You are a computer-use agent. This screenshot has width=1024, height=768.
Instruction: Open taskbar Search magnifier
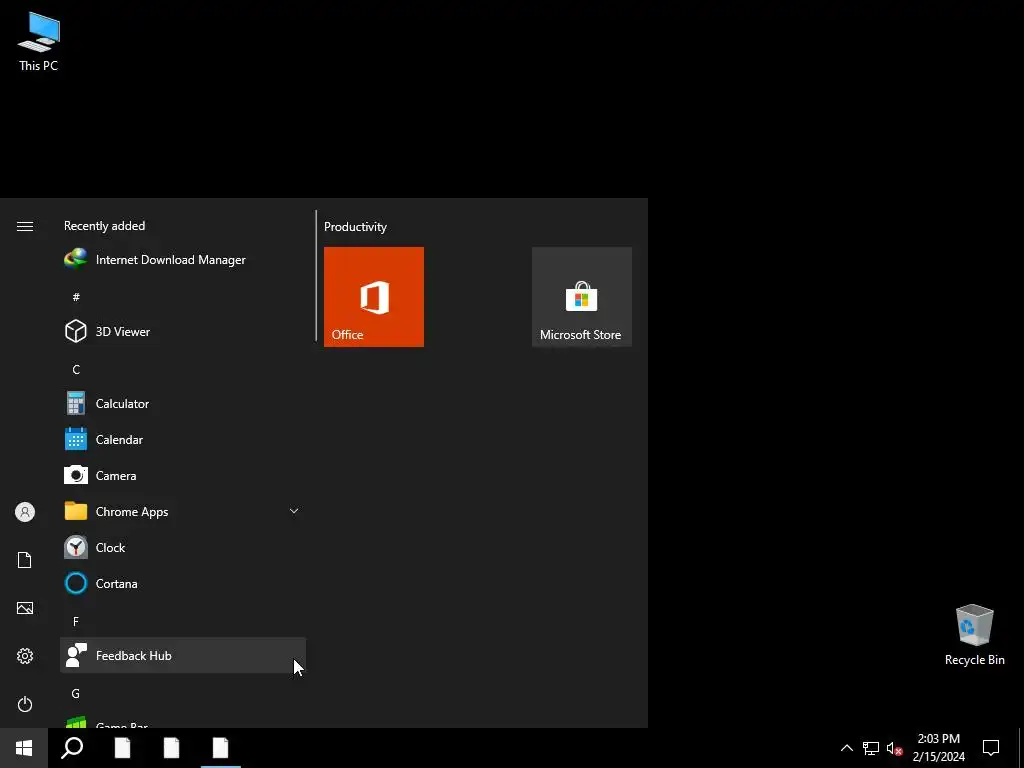point(72,748)
